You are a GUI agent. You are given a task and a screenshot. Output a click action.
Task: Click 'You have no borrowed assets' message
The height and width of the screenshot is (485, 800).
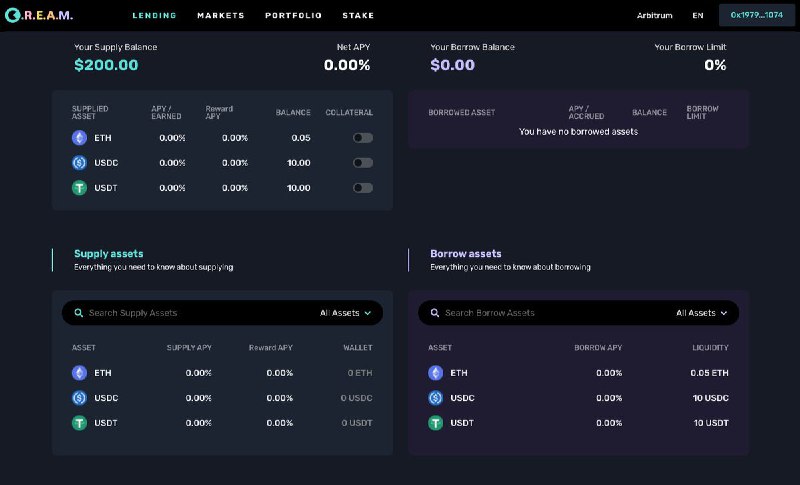578,132
